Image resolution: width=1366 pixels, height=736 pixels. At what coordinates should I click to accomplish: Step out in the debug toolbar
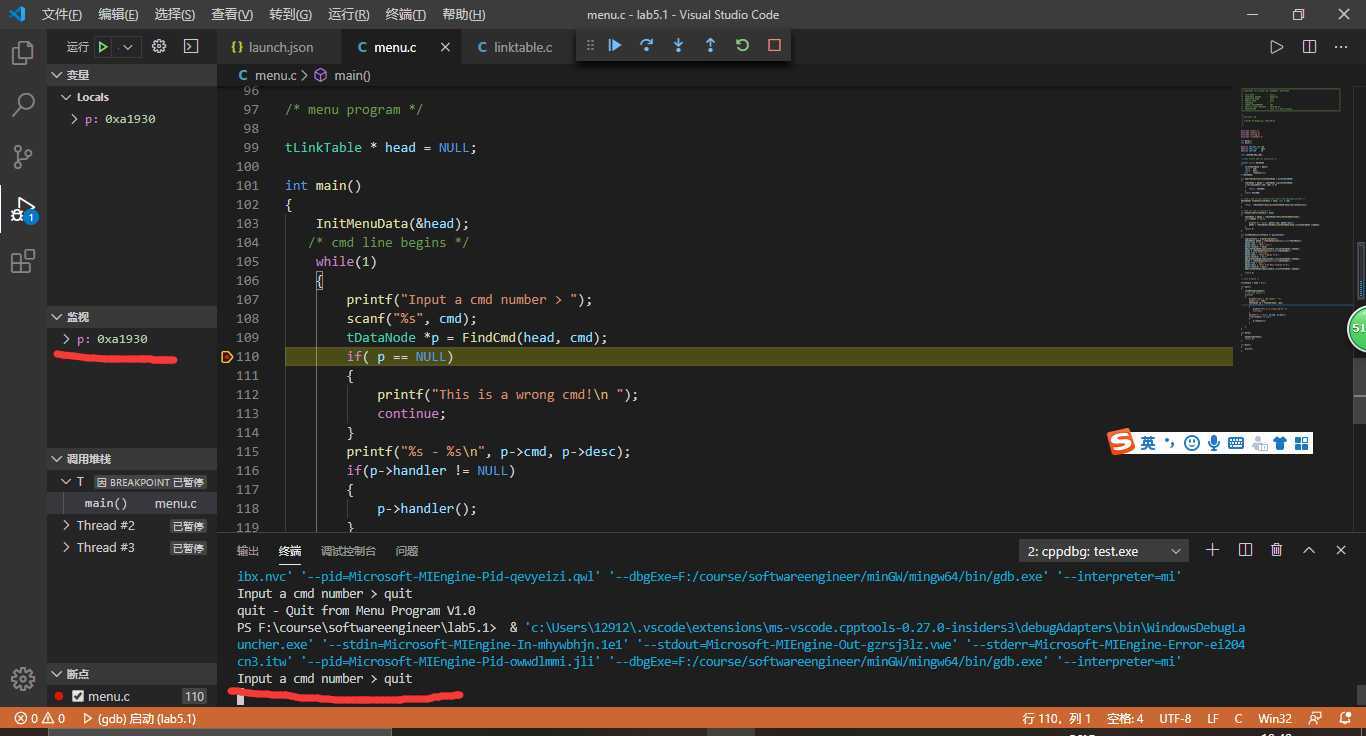pyautogui.click(x=711, y=45)
